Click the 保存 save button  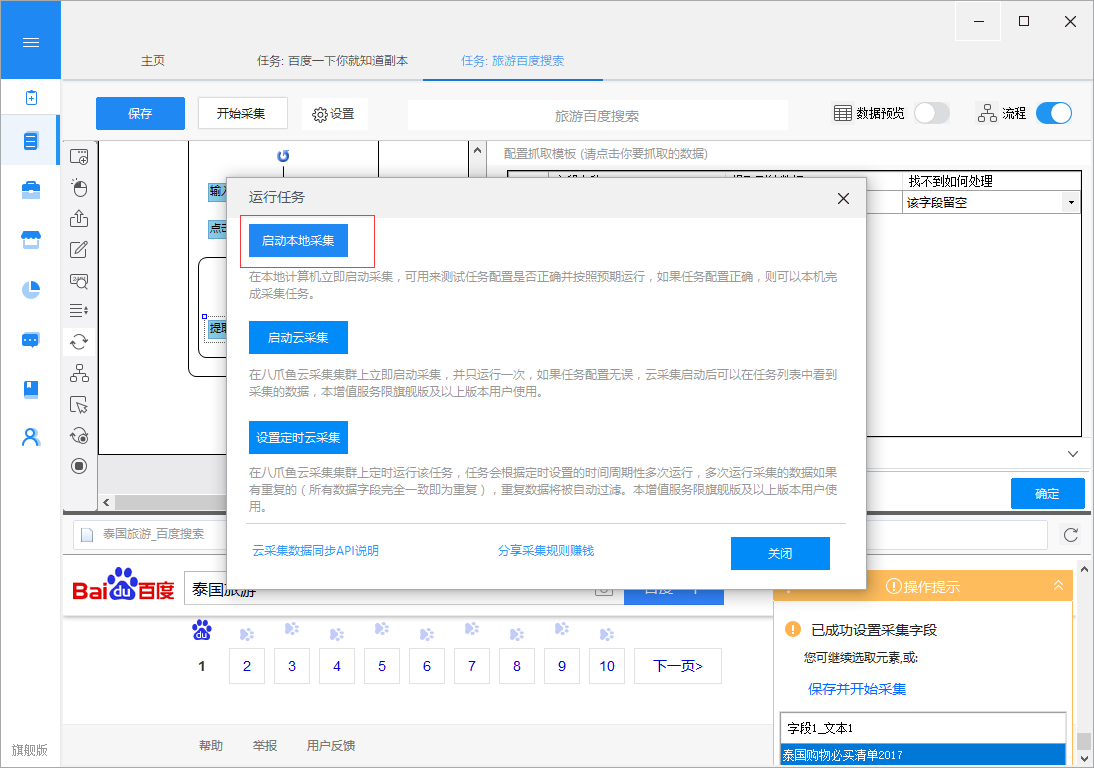pyautogui.click(x=140, y=113)
